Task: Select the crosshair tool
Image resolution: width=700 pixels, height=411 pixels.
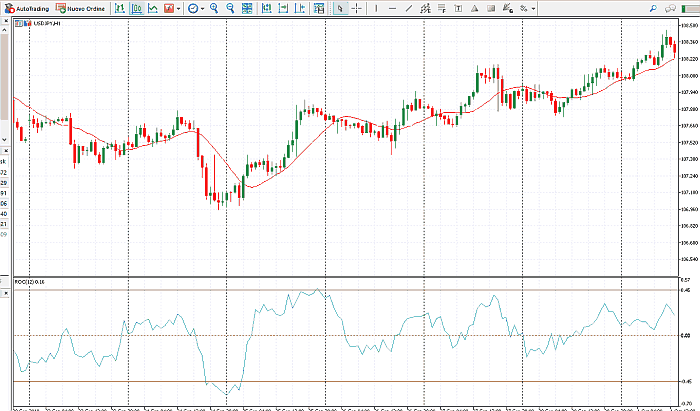Action: [357, 8]
